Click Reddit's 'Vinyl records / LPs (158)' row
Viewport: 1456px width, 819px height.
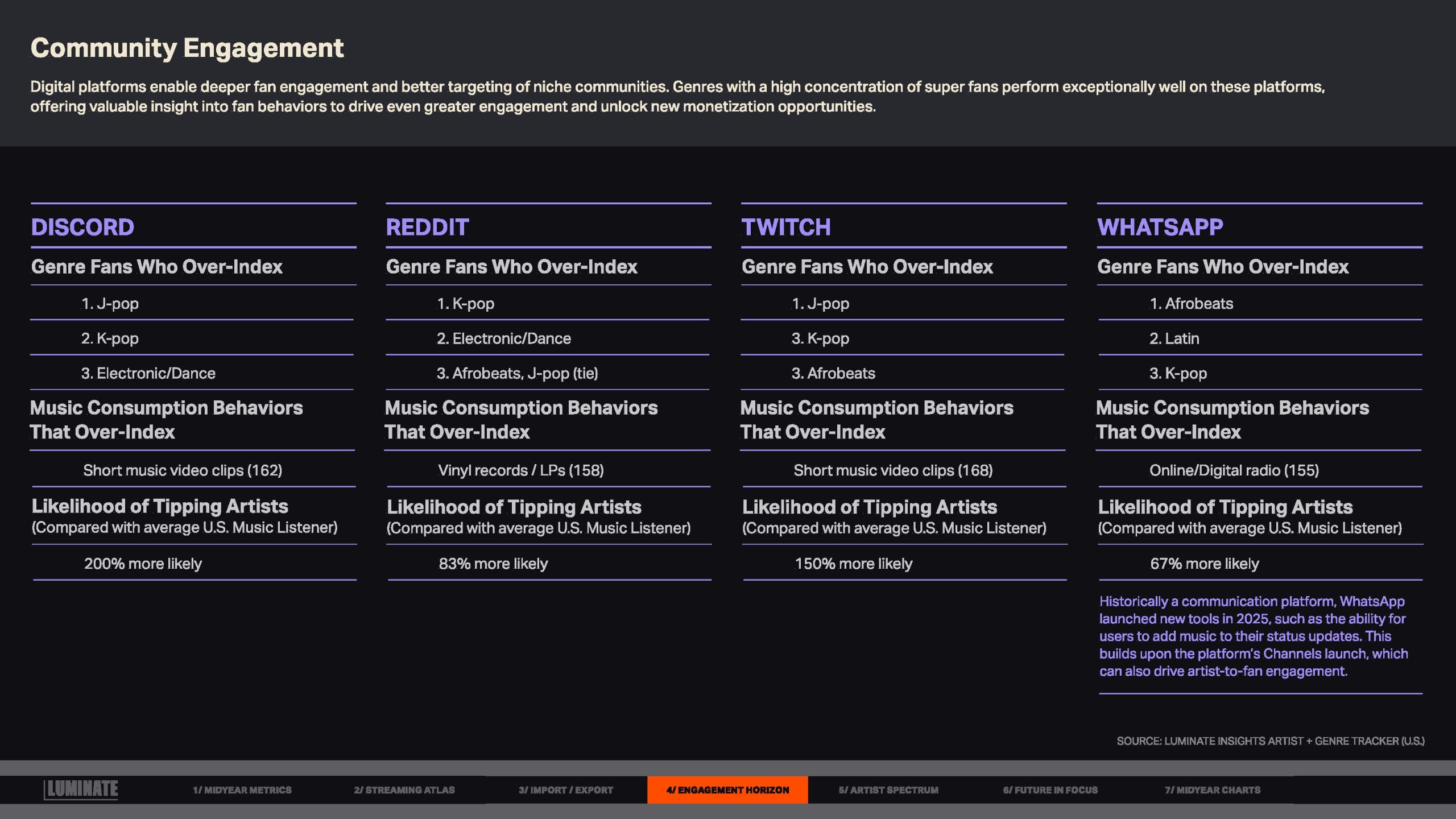coord(520,470)
